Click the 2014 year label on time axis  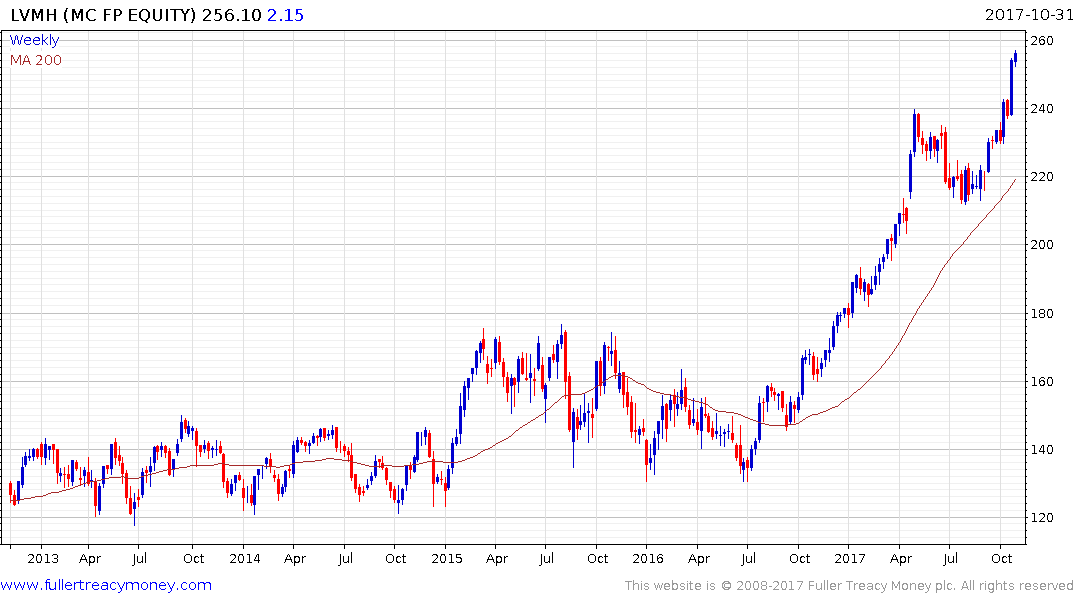point(245,558)
